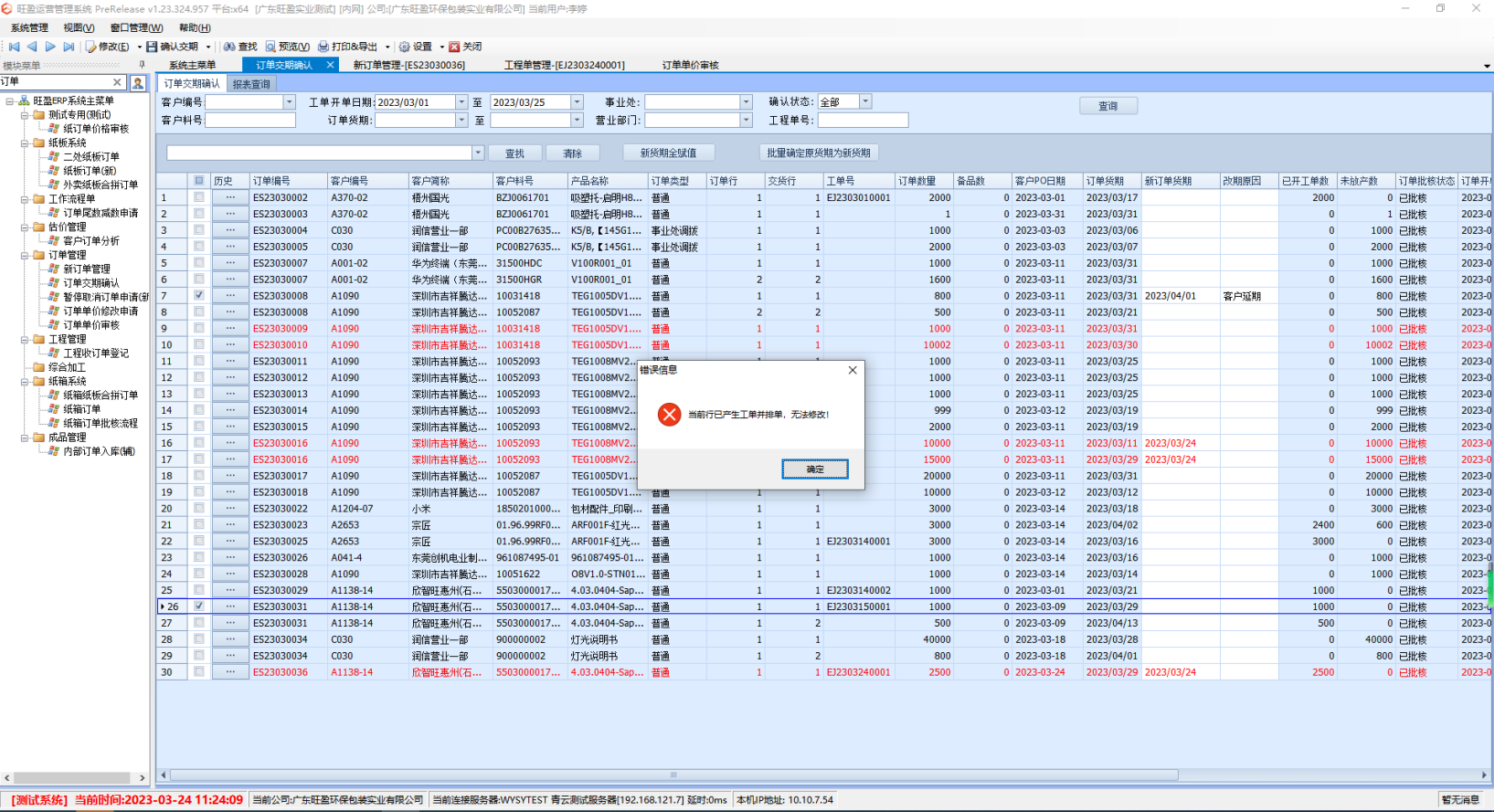Open the 窗口管理(W) menu
Image resolution: width=1494 pixels, height=812 pixels.
tap(136, 28)
